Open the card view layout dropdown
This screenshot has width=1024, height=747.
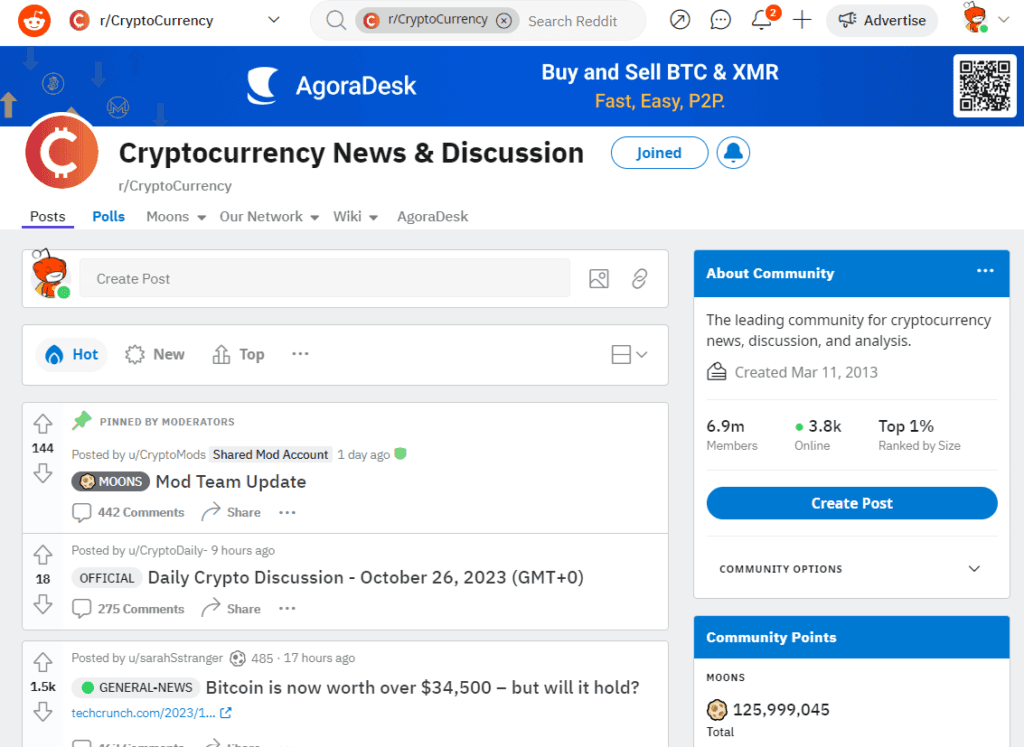pos(630,355)
